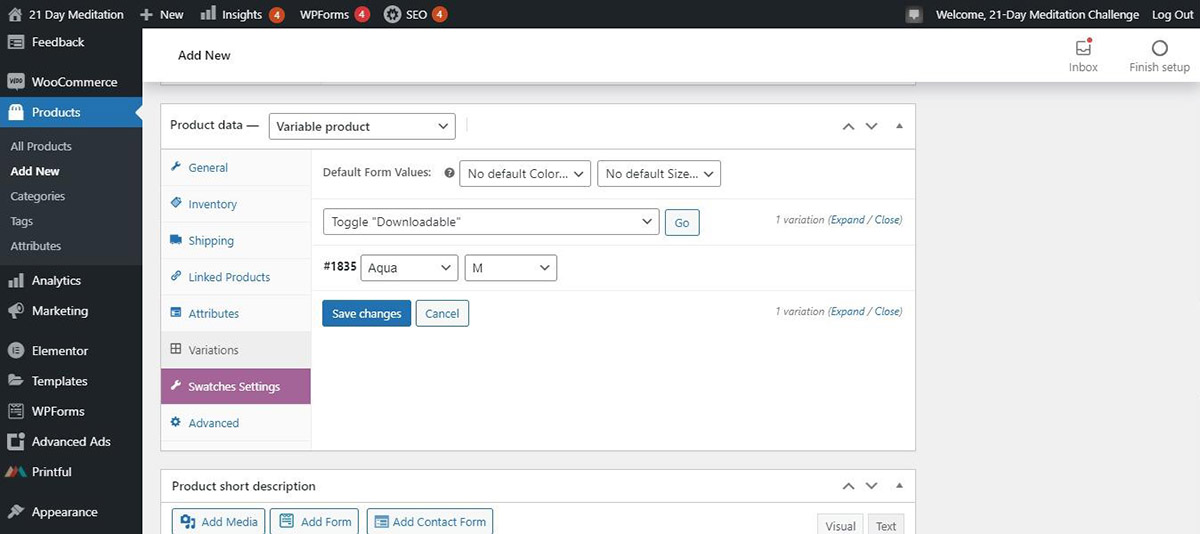Open Insights in the admin bar
Image resolution: width=1200 pixels, height=534 pixels.
241,15
